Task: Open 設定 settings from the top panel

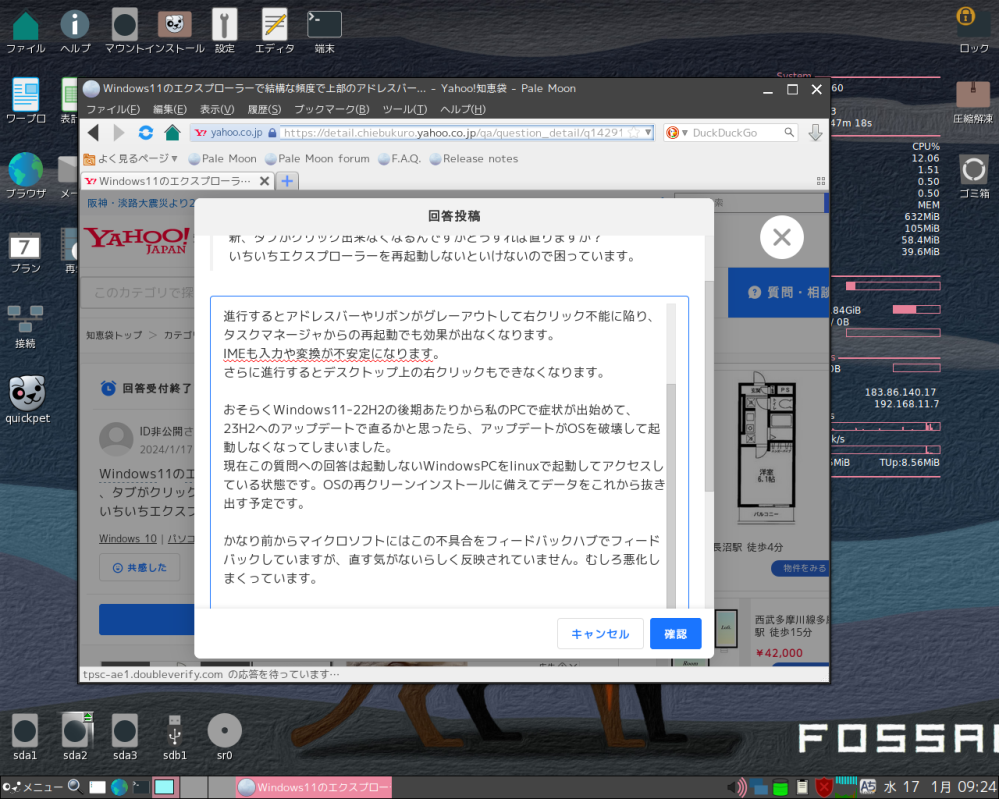Action: [224, 24]
